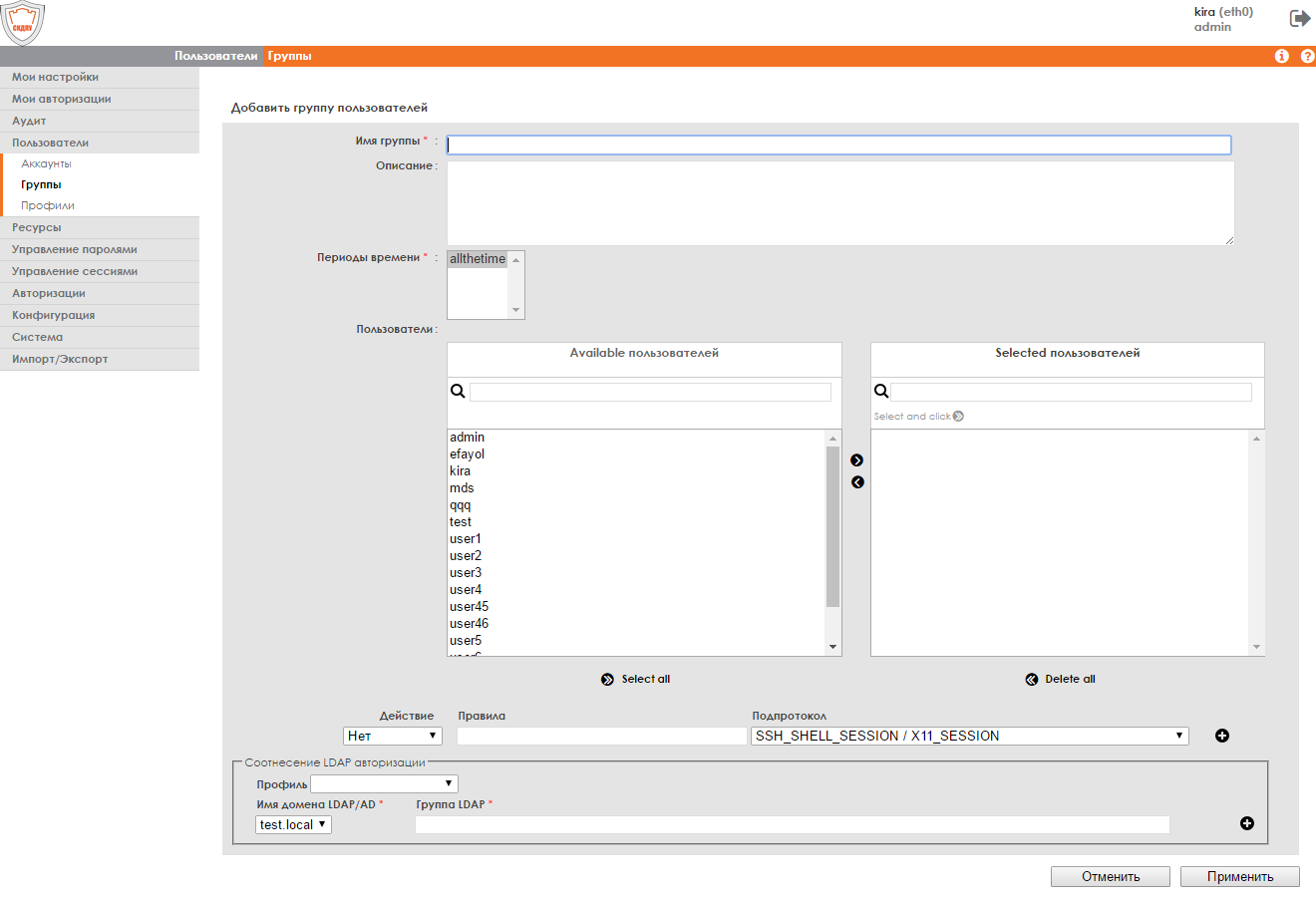
Task: Move selected user right with arrow icon
Action: tap(856, 460)
